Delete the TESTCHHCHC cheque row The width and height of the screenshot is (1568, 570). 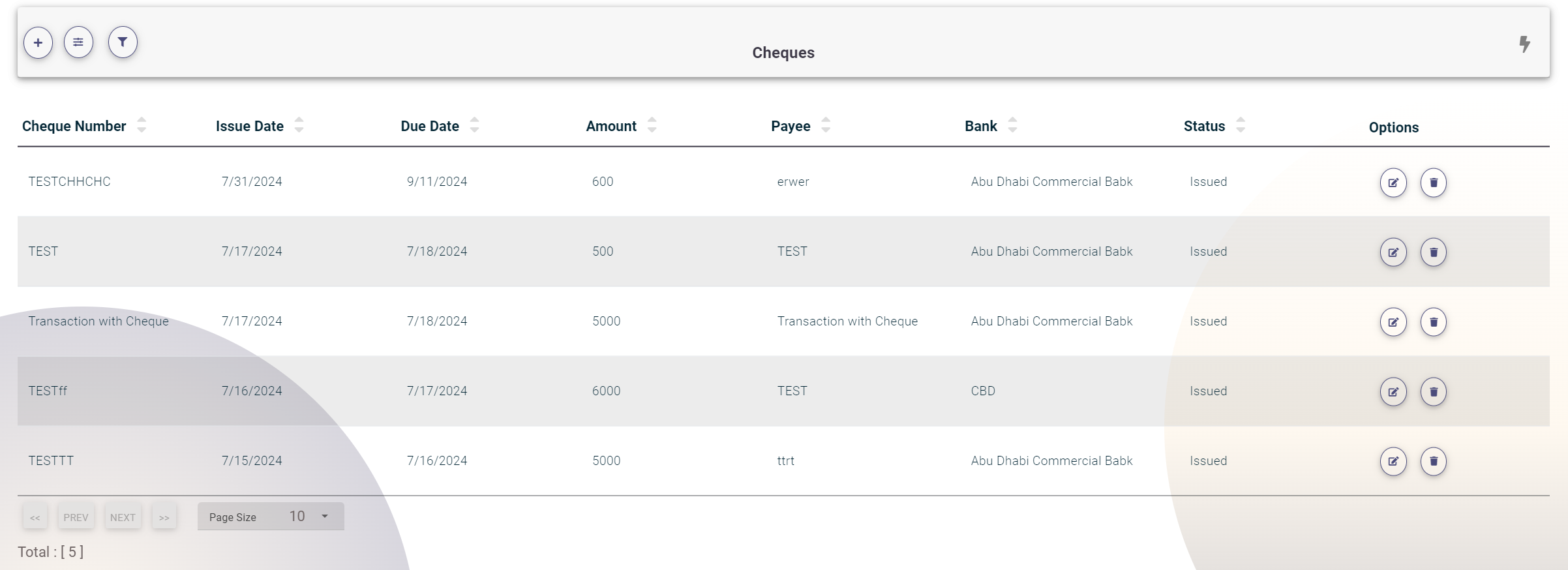pyautogui.click(x=1433, y=183)
